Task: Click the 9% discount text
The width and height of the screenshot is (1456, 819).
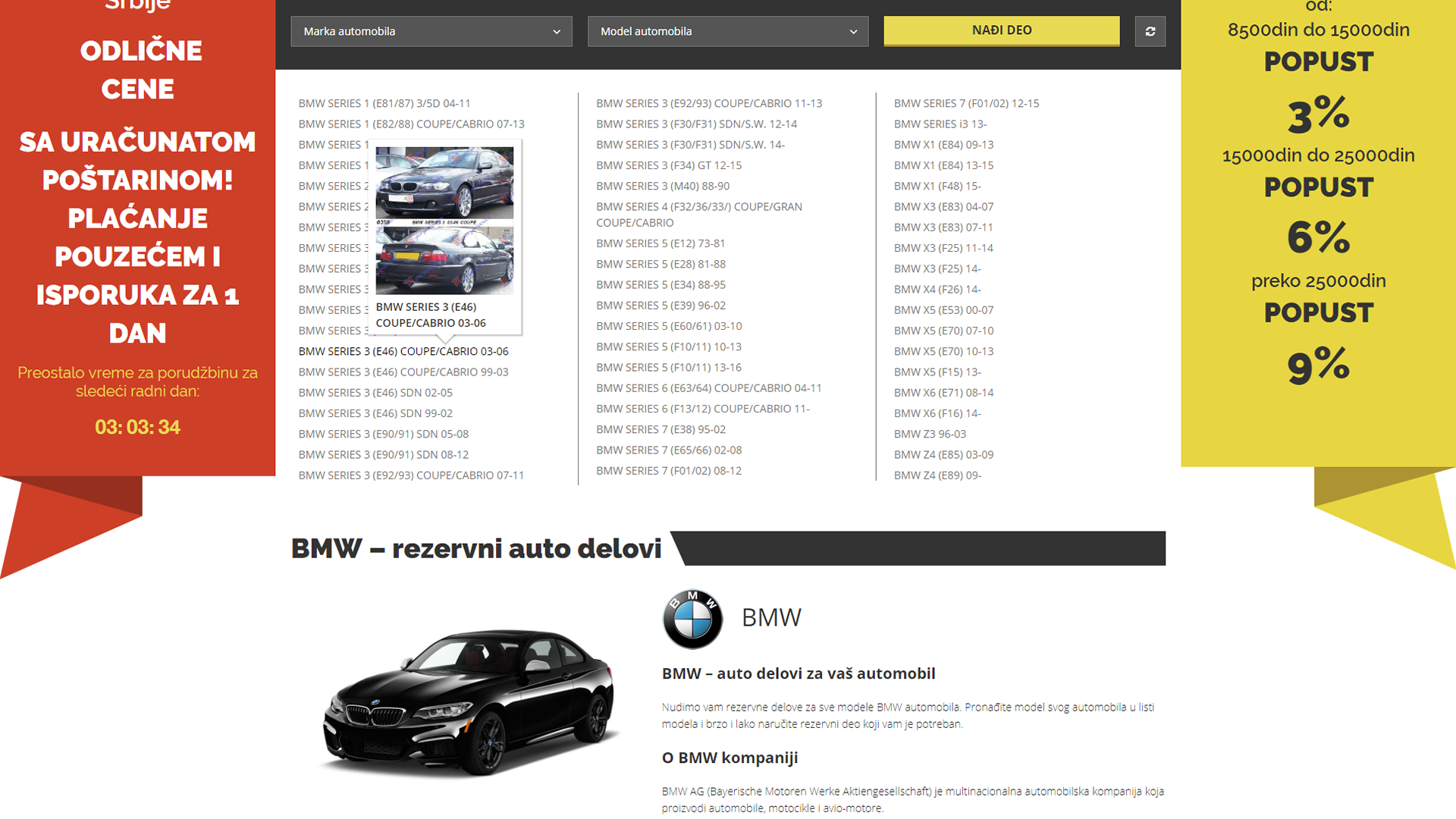Action: coord(1318,366)
